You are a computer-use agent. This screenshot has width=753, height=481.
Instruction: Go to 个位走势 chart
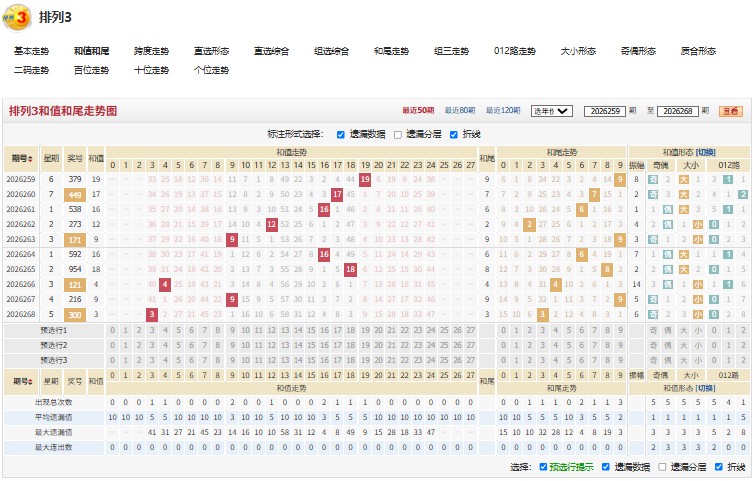pyautogui.click(x=211, y=70)
